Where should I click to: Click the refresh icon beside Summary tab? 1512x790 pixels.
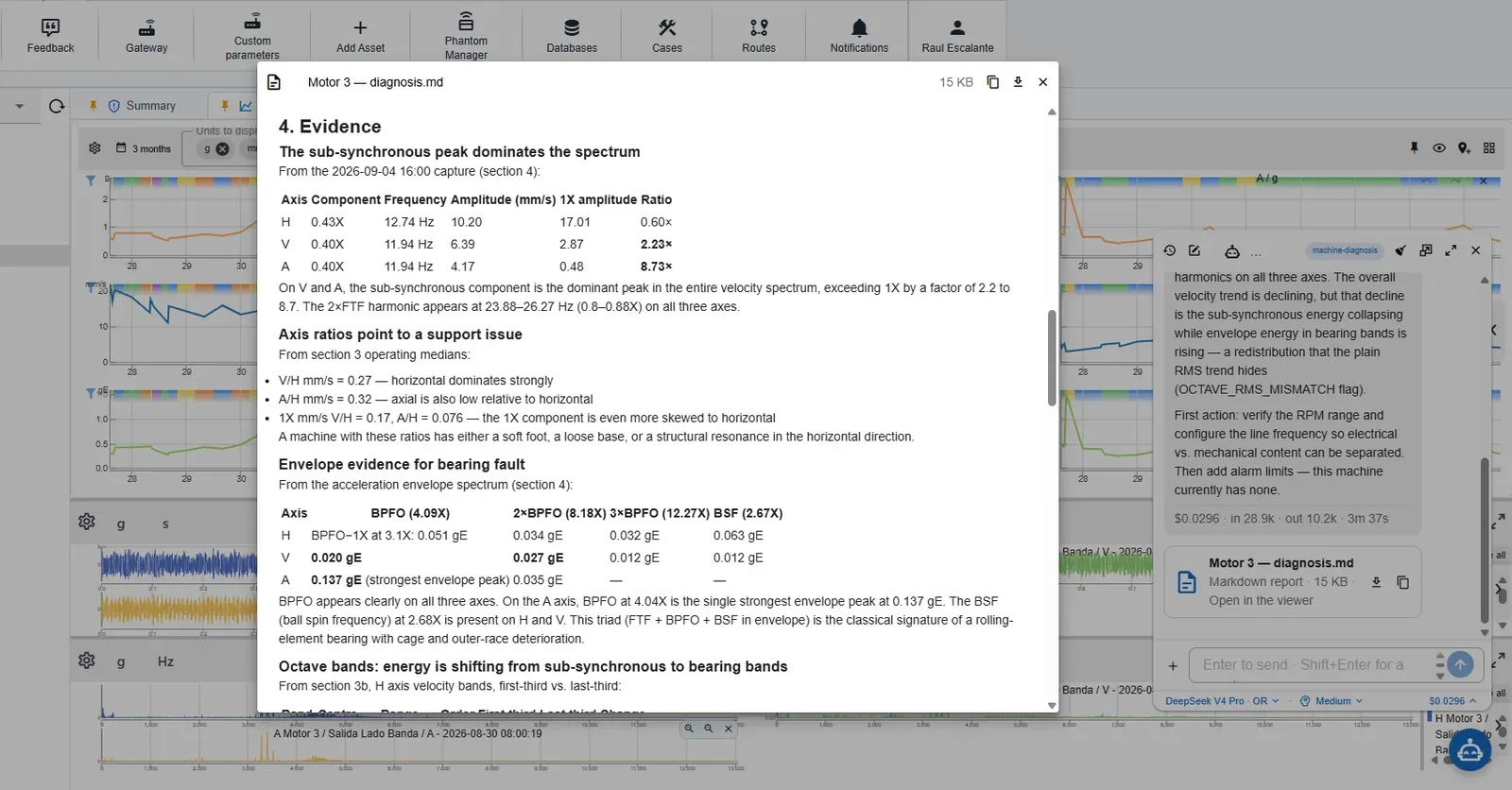[57, 106]
